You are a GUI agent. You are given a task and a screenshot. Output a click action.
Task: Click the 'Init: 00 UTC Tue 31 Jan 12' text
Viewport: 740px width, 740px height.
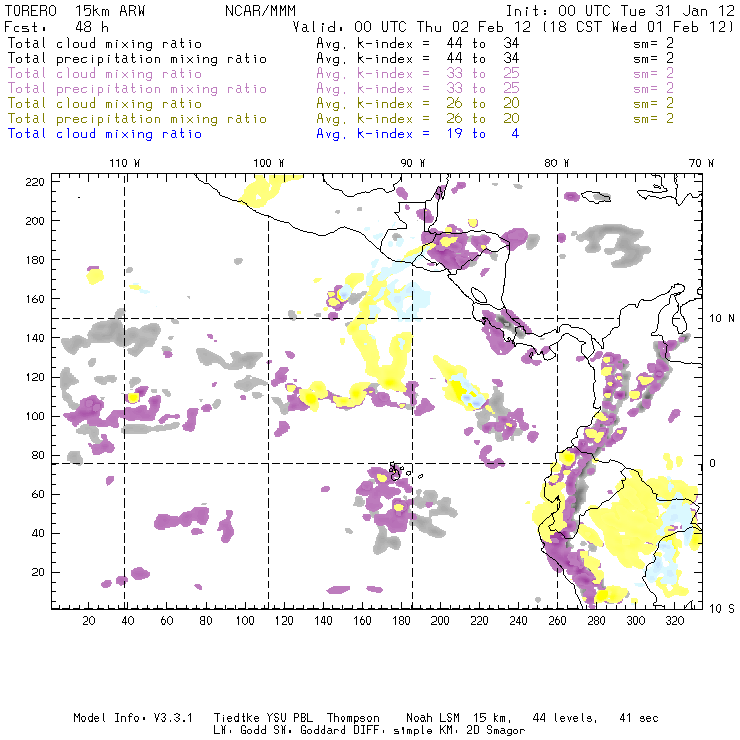pos(620,11)
